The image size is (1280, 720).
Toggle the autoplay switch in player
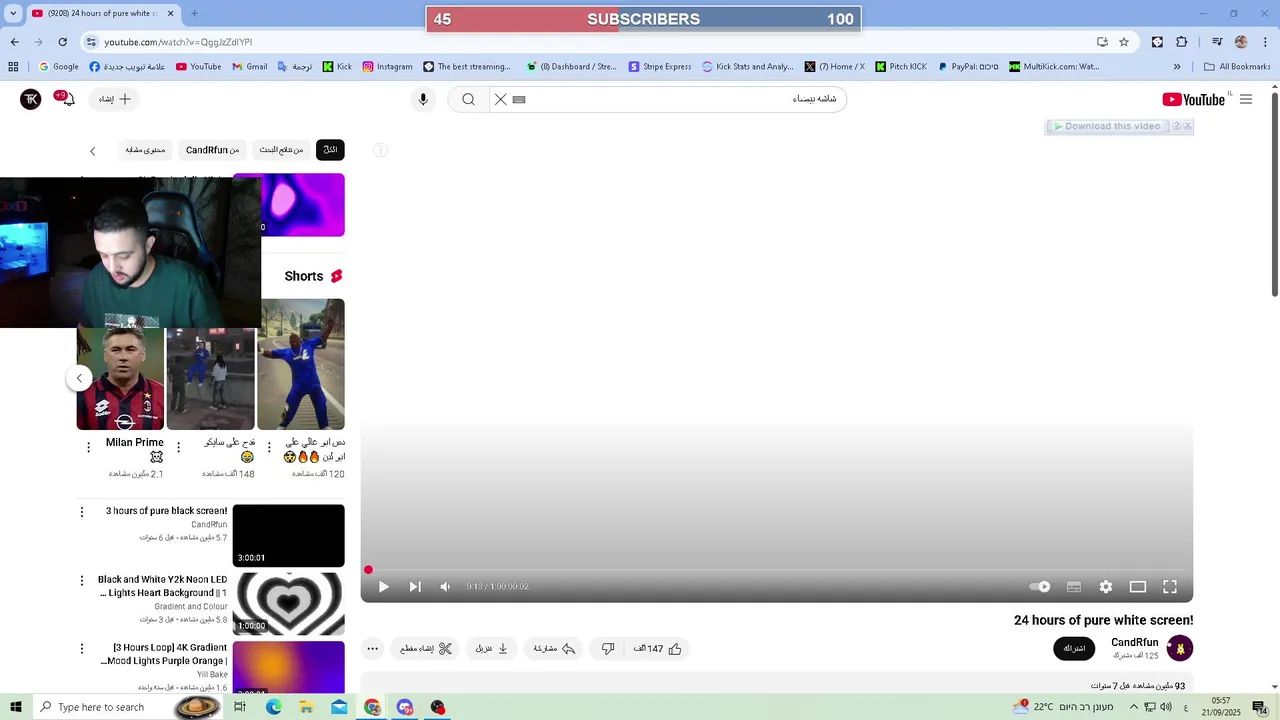pos(1040,587)
